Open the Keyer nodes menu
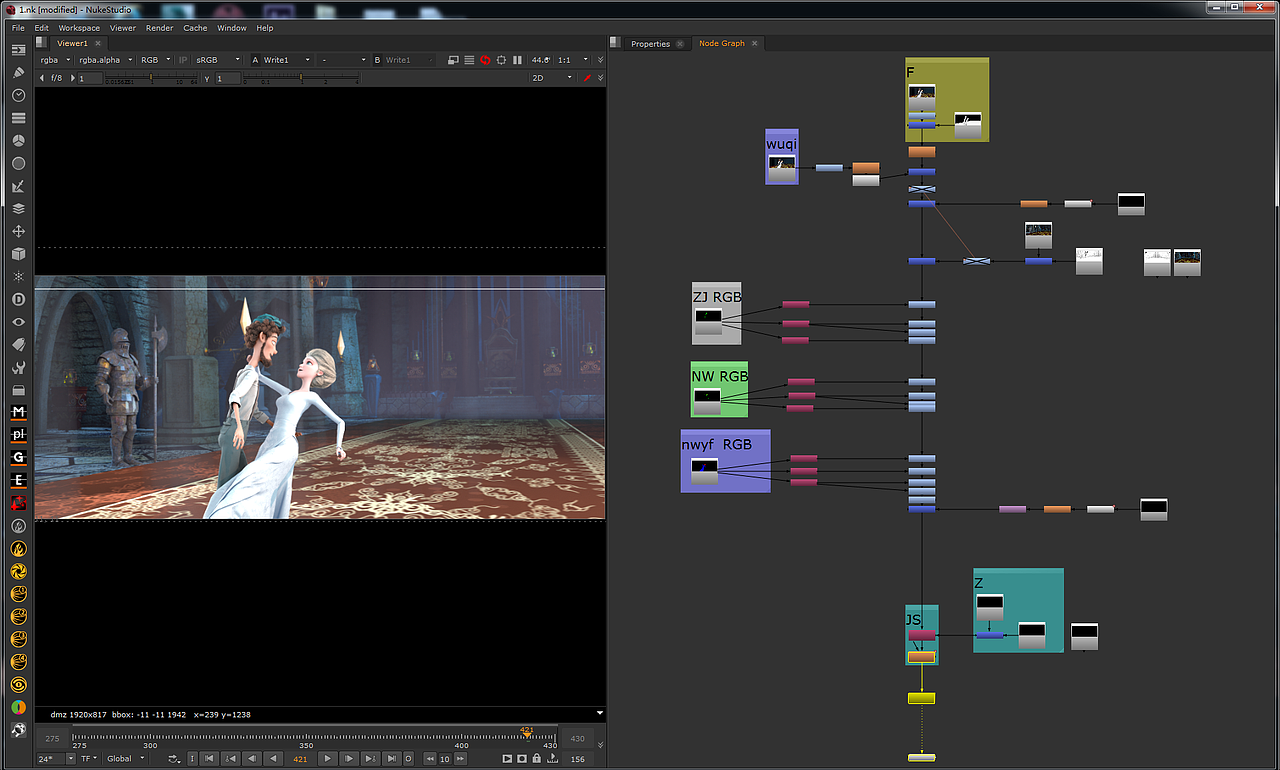Image resolution: width=1280 pixels, height=770 pixels. [18, 186]
